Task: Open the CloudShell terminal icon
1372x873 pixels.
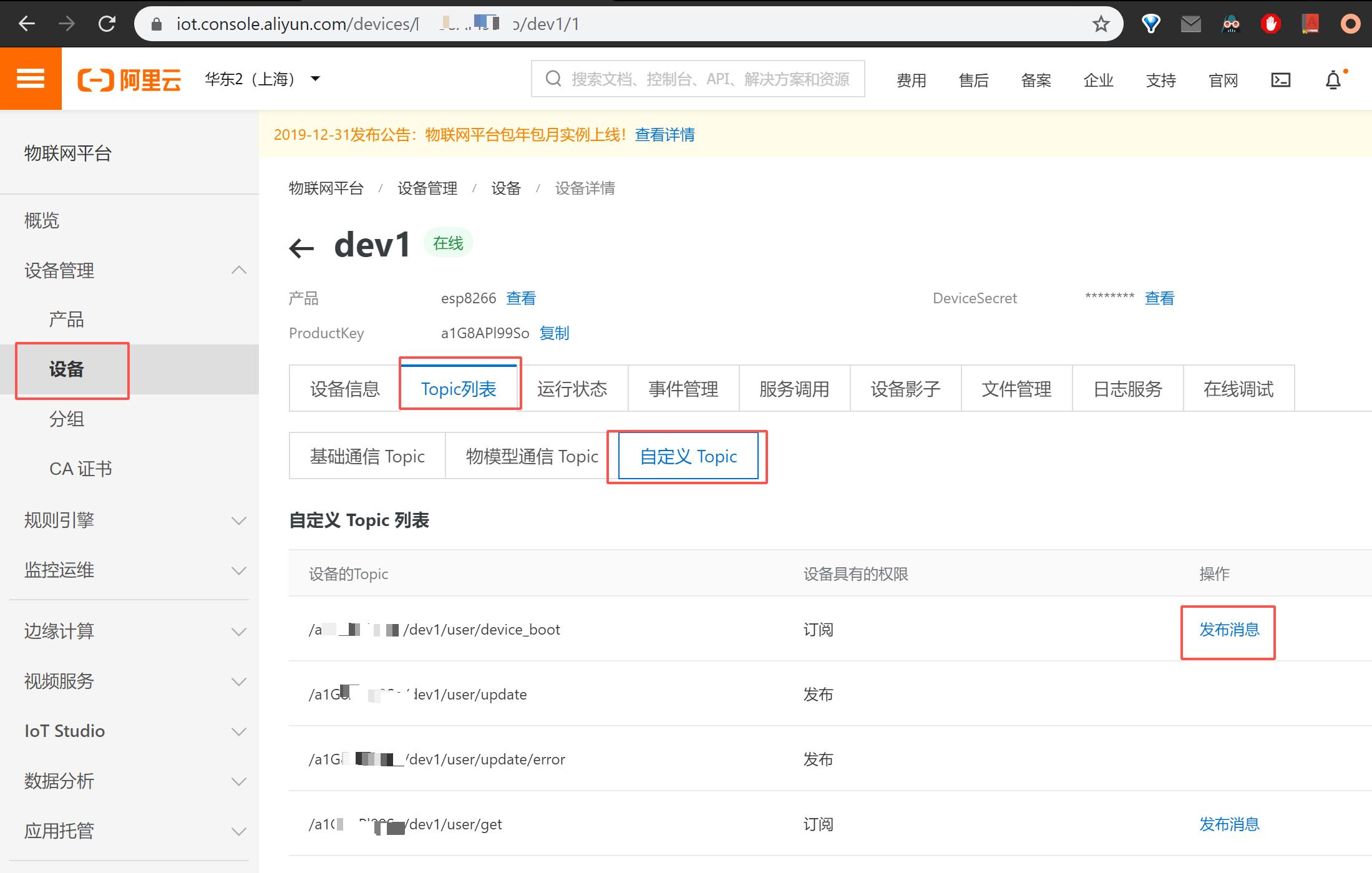Action: click(1280, 79)
